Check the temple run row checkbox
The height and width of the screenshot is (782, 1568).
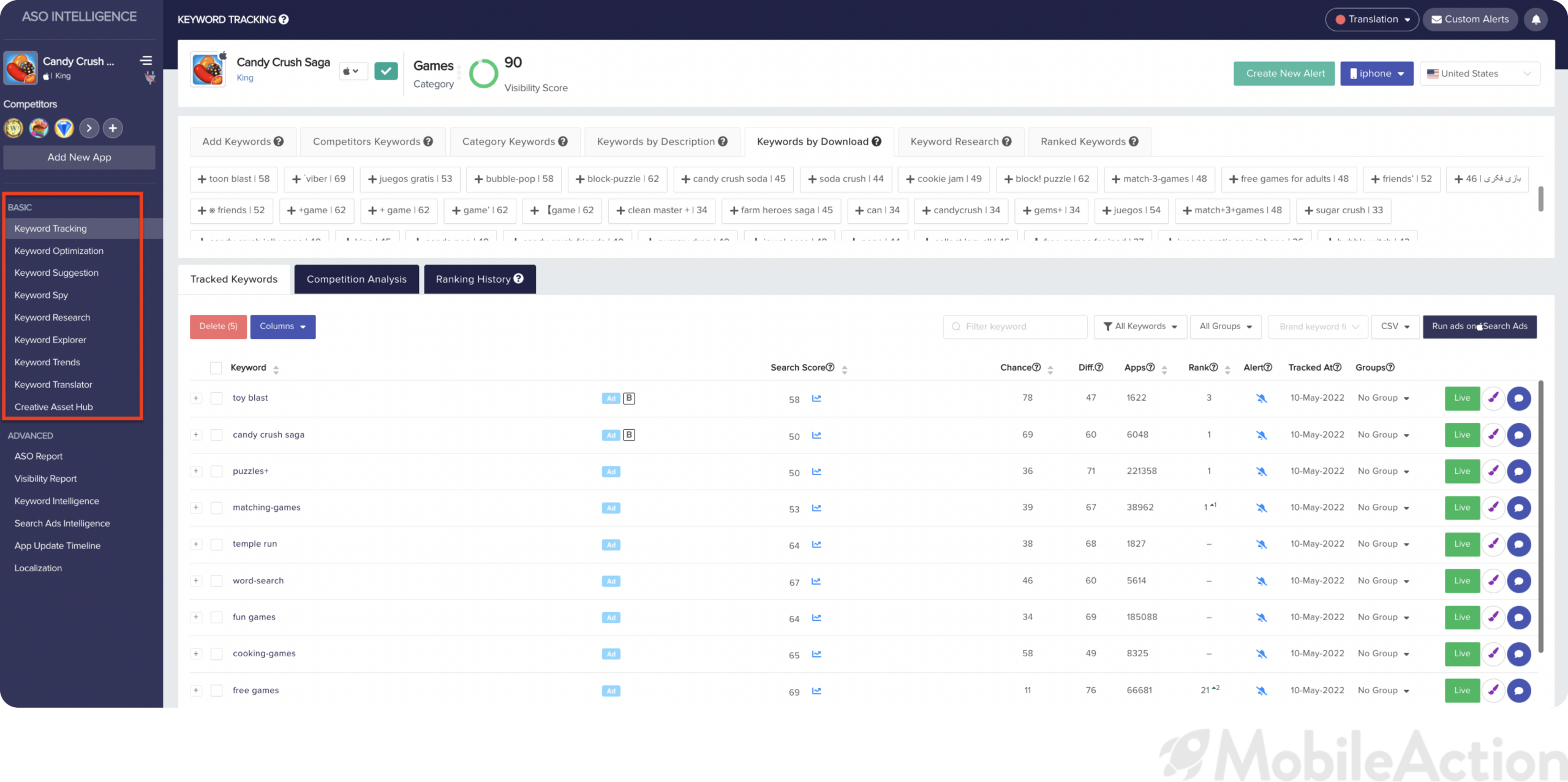tap(216, 544)
